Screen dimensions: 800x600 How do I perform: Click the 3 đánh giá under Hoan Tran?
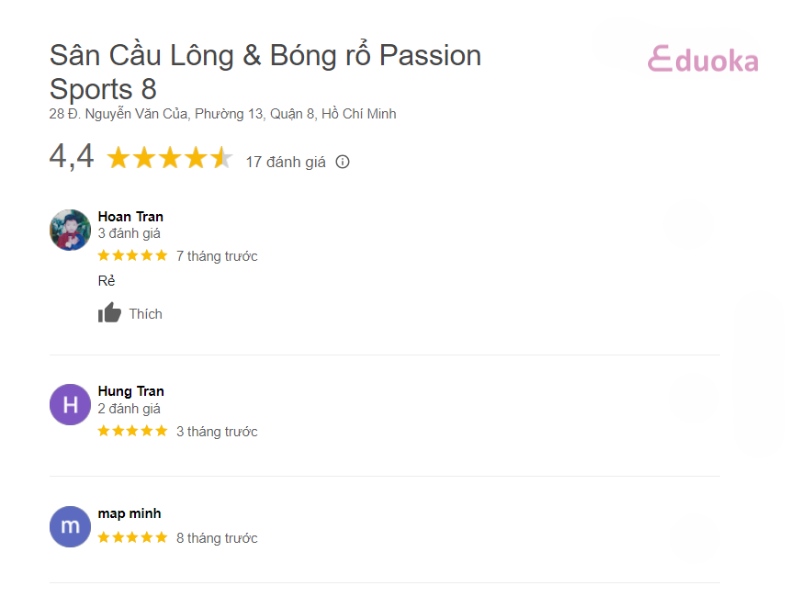pyautogui.click(x=129, y=233)
